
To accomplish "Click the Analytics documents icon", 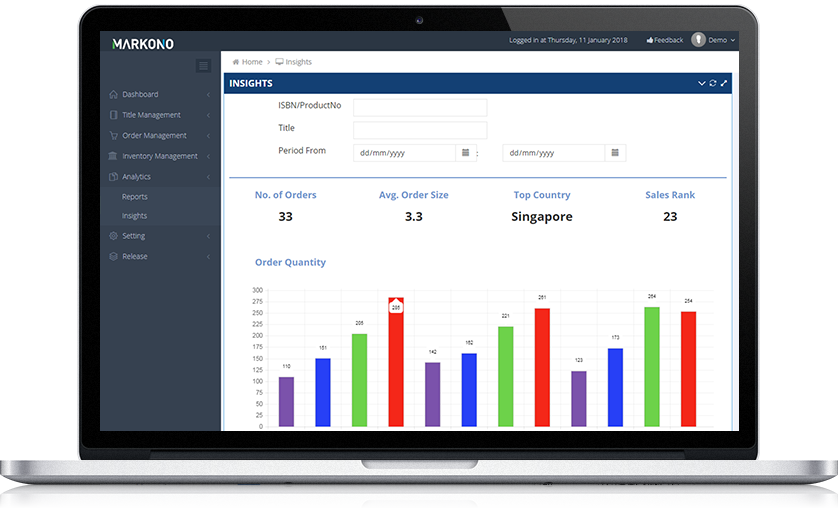I will 113,176.
